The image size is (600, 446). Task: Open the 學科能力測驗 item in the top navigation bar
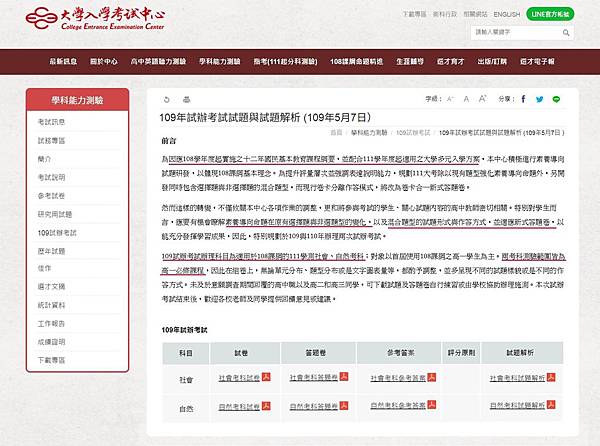(220, 62)
